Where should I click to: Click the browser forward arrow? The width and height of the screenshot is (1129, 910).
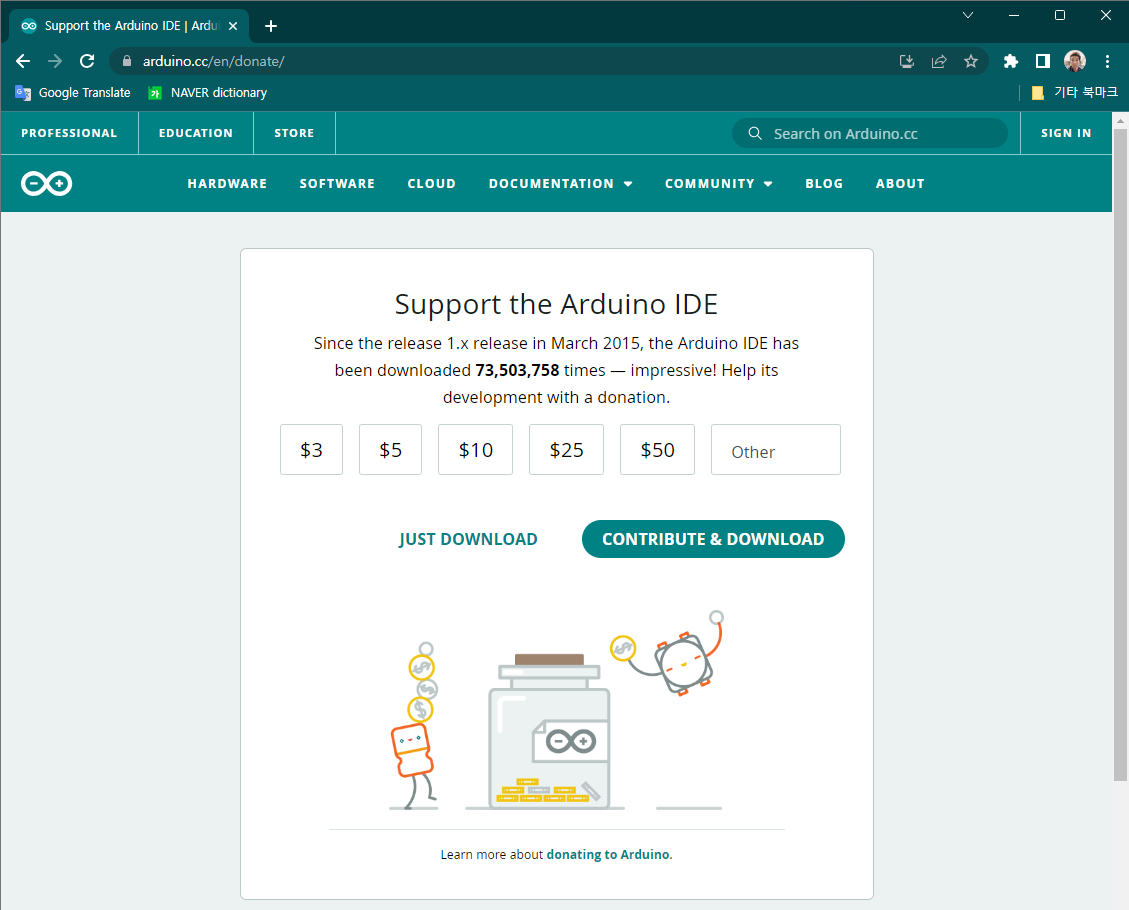click(55, 61)
